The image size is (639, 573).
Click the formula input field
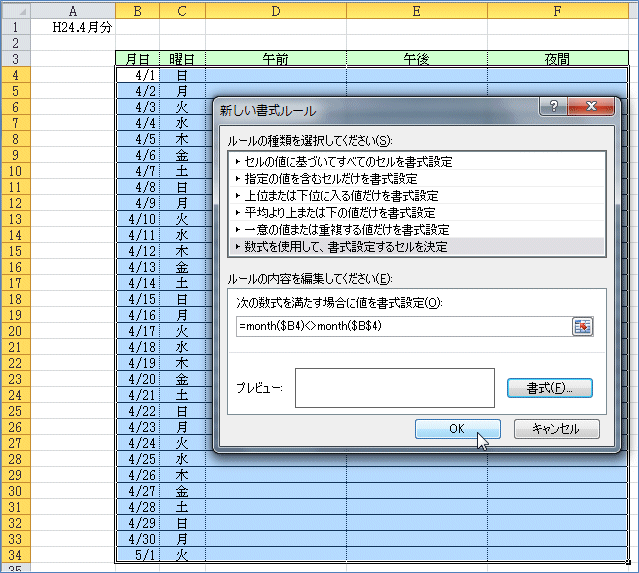404,326
